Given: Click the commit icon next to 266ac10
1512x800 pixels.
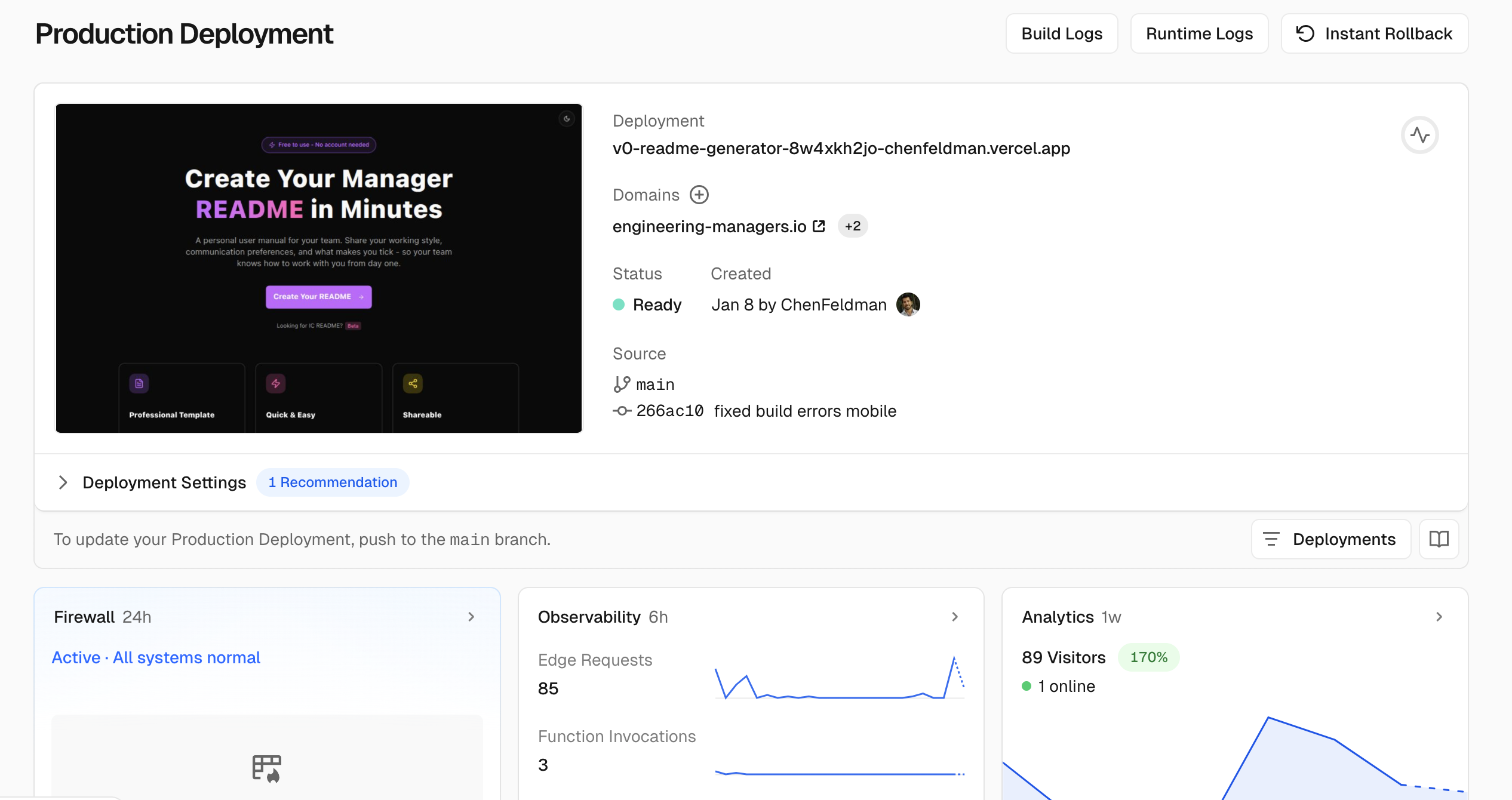Looking at the screenshot, I should coord(622,411).
